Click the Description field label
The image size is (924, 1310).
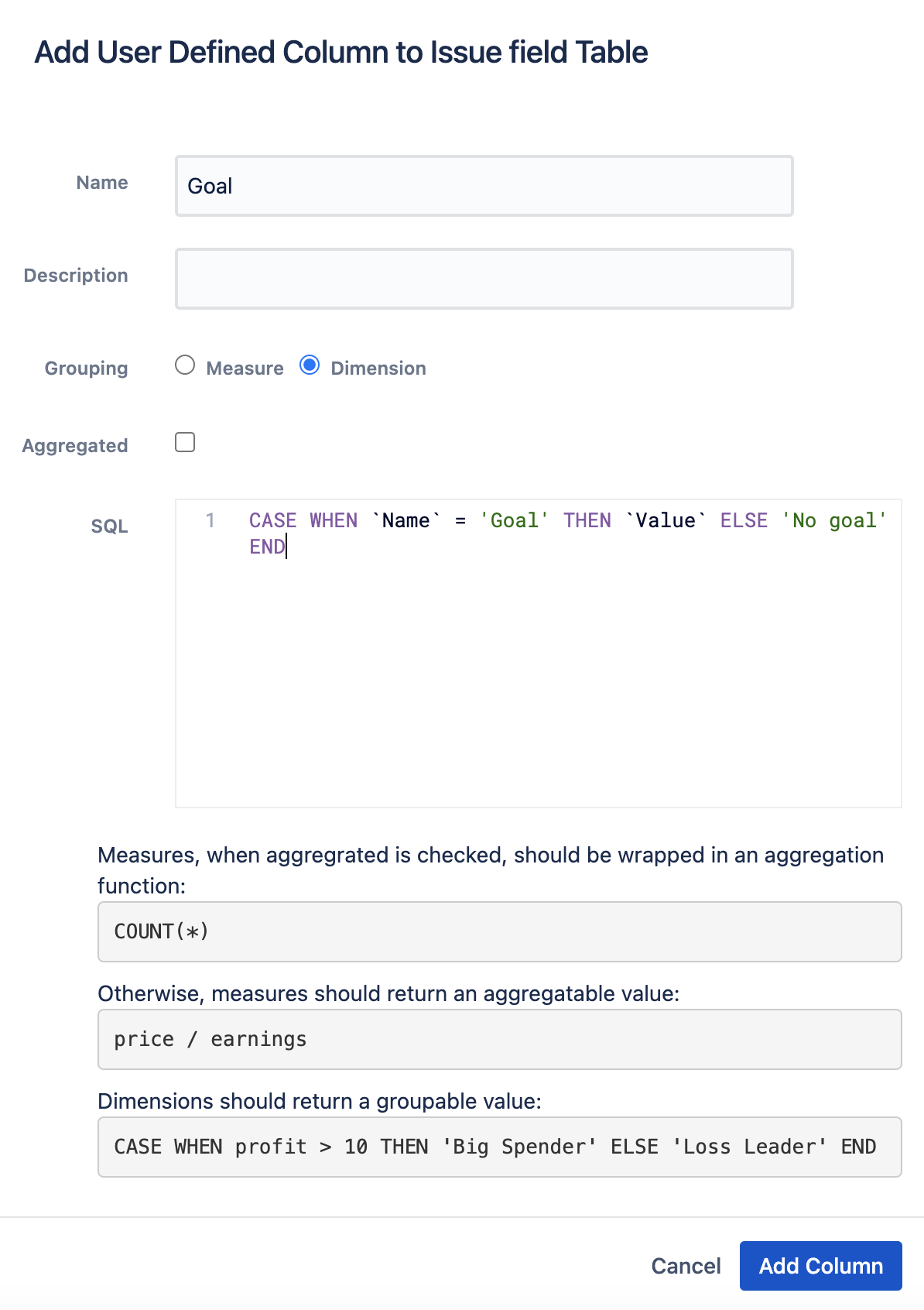[76, 276]
